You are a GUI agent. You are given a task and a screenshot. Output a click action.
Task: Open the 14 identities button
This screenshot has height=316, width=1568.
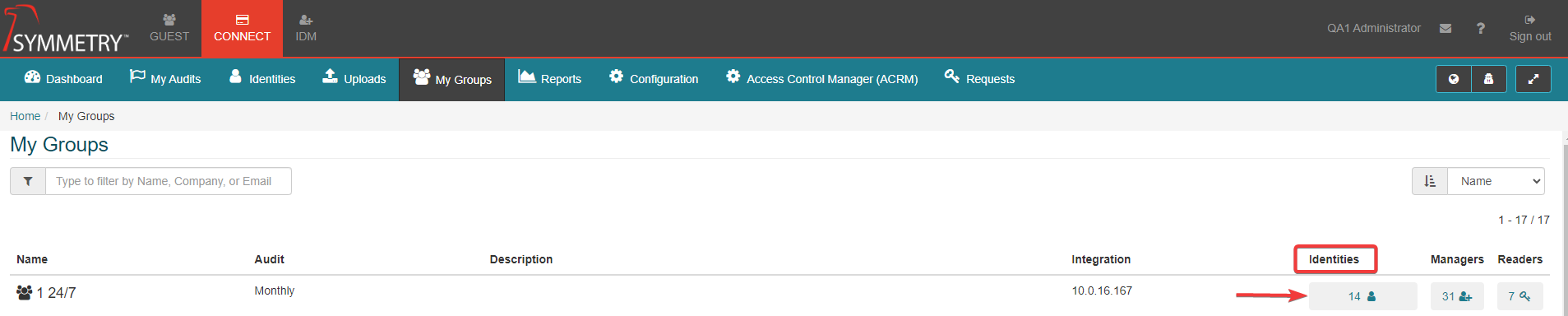tap(1362, 296)
